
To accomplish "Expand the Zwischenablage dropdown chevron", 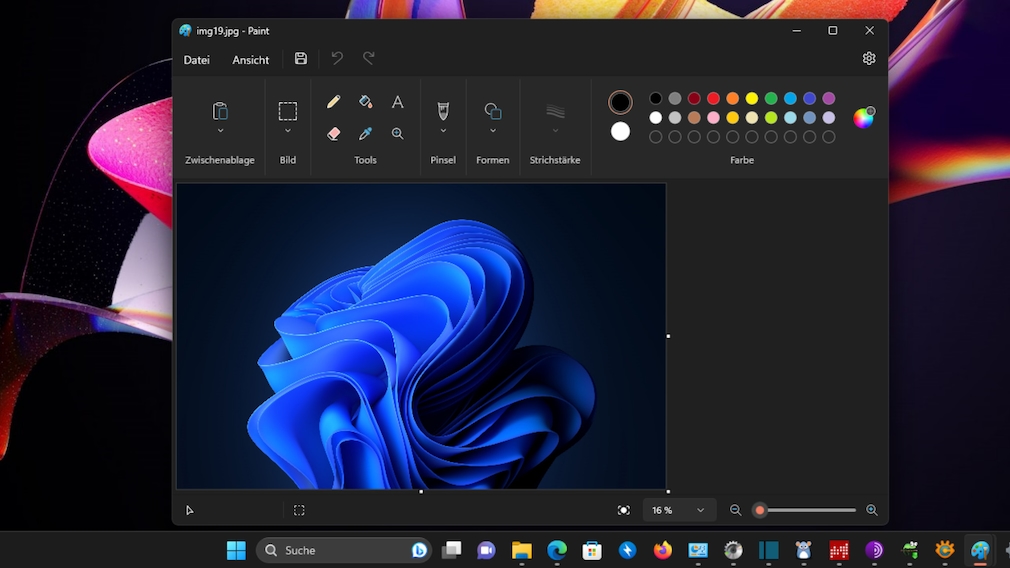I will [x=220, y=131].
